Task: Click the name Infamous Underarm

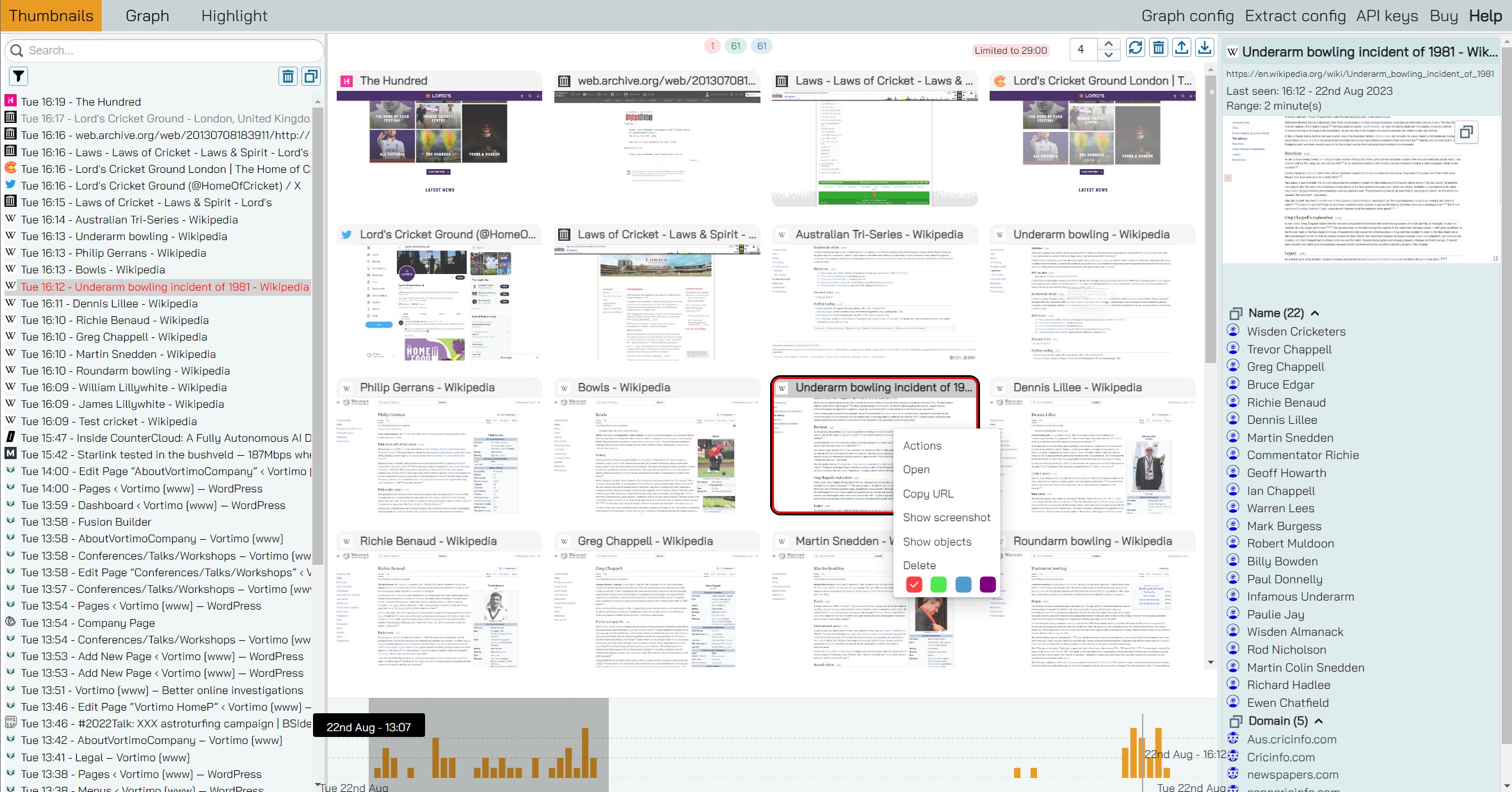Action: [x=1300, y=597]
